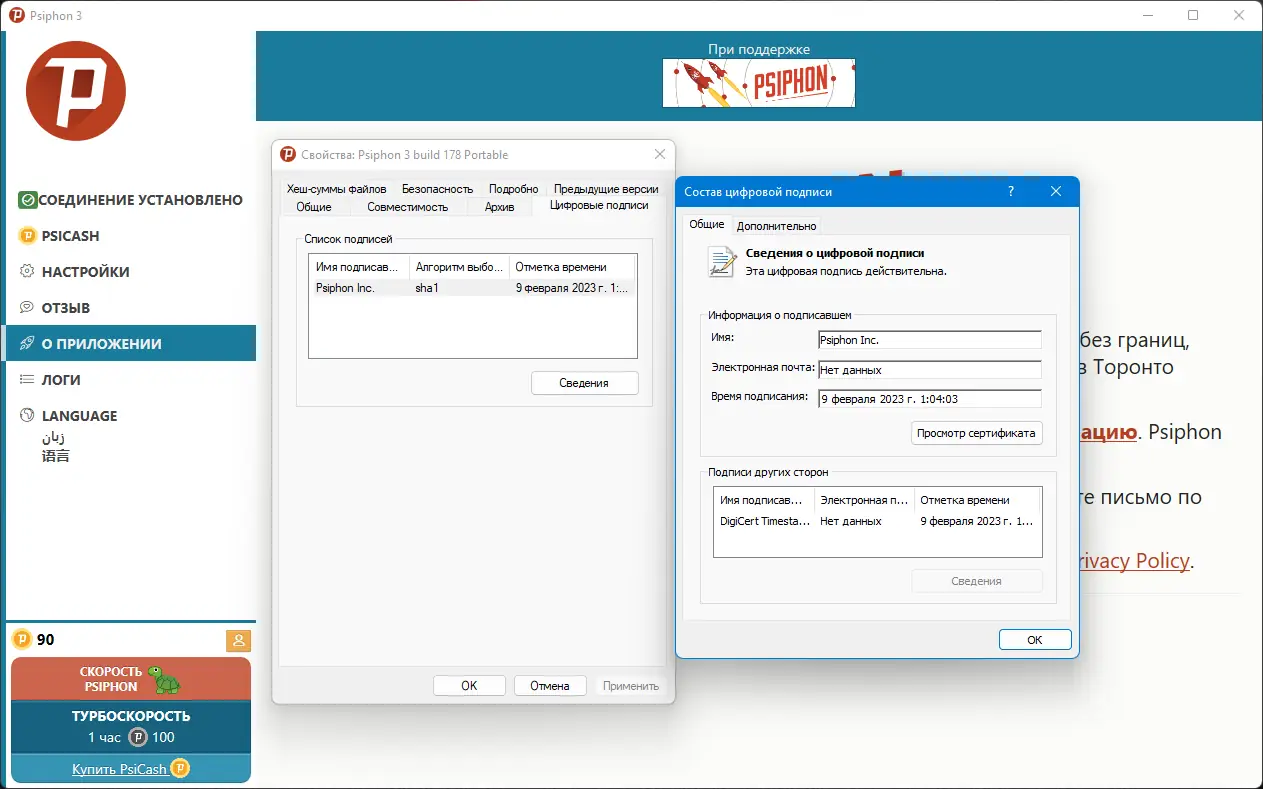1263x789 pixels.
Task: Click the feedback speech bubble icon
Action: pos(28,308)
